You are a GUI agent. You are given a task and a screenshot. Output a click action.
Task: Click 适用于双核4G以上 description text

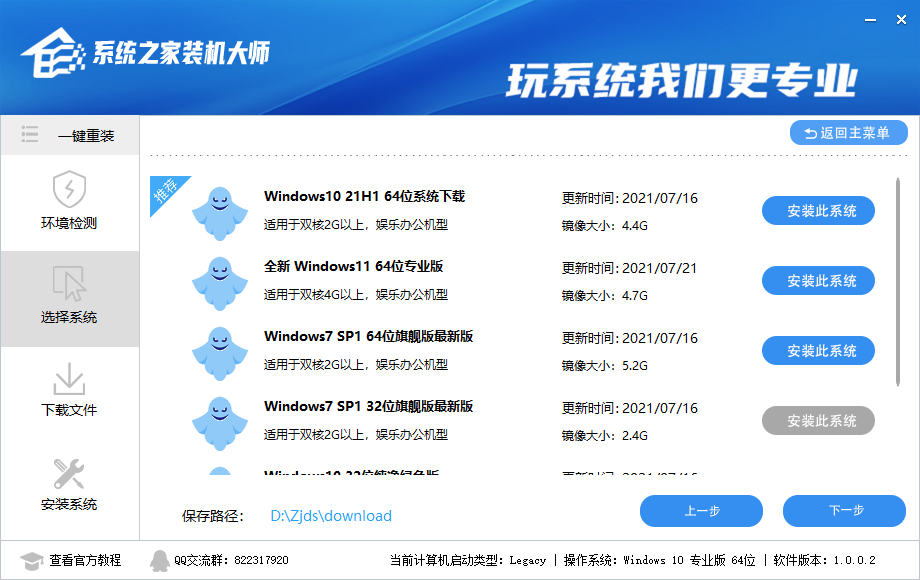click(x=356, y=294)
